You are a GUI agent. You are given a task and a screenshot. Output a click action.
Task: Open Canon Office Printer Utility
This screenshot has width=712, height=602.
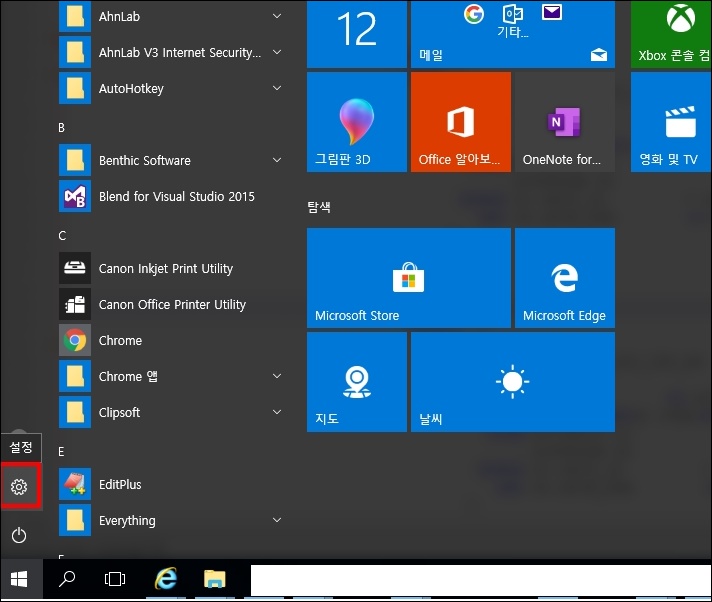(x=173, y=304)
